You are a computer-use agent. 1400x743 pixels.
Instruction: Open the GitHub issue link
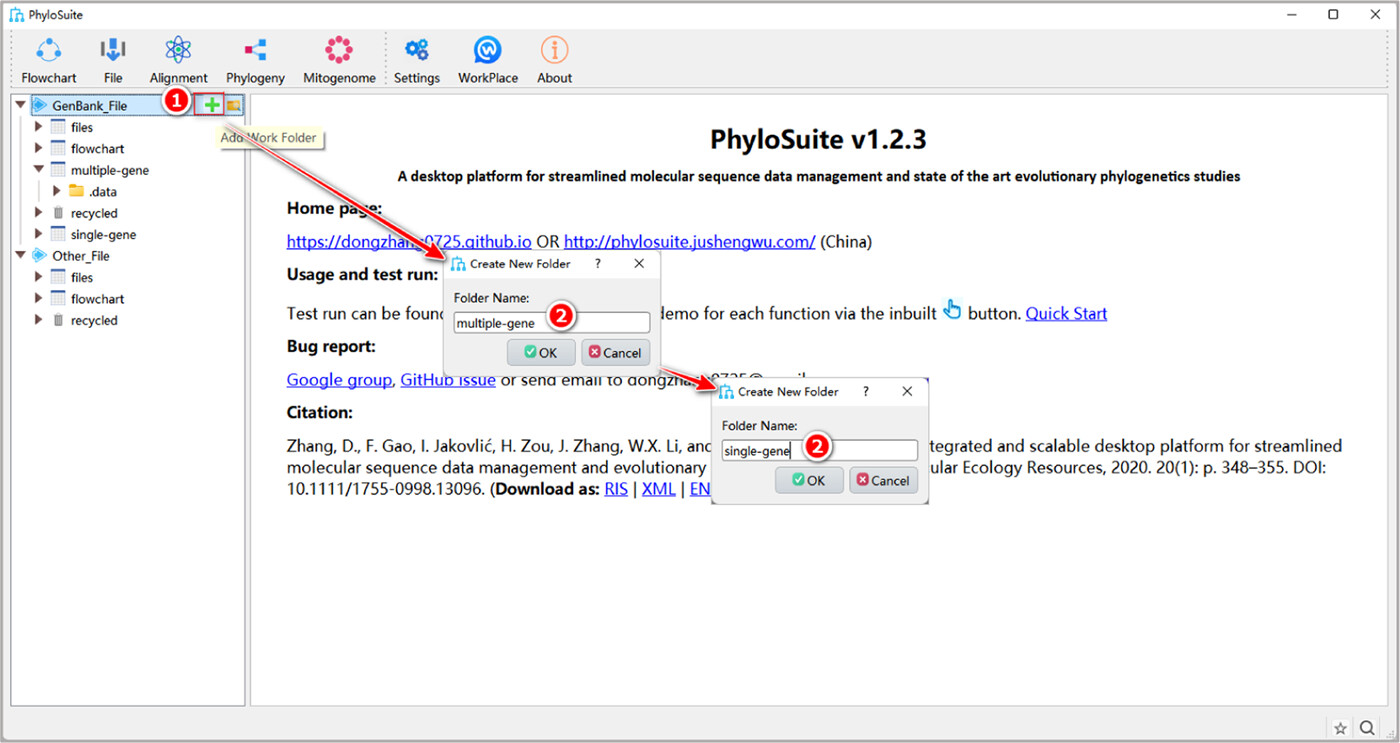pos(448,380)
